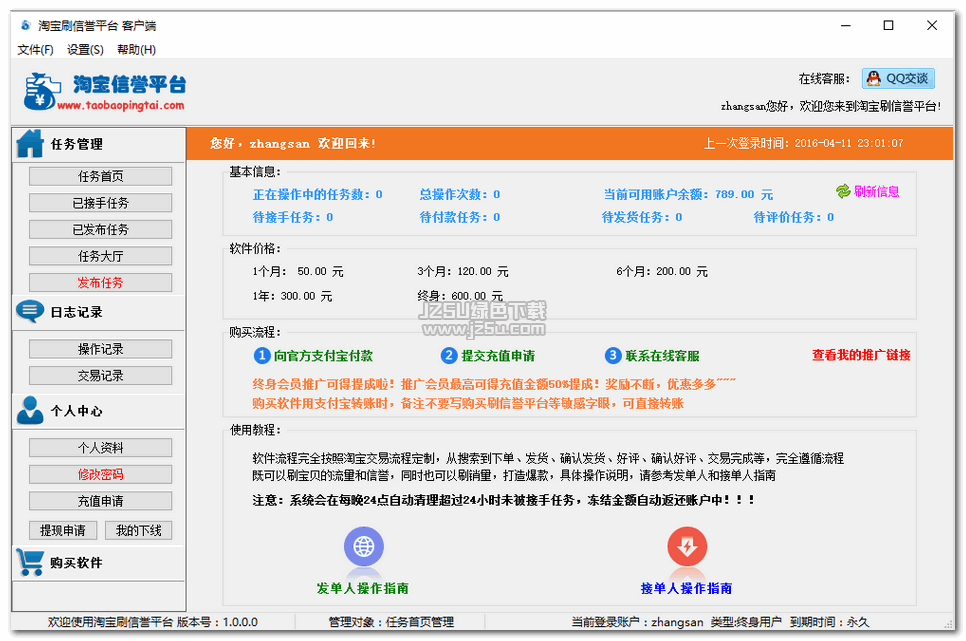This screenshot has height=641, width=966.
Task: Click the 6个月: 200.00 元 price
Action: (x=662, y=271)
